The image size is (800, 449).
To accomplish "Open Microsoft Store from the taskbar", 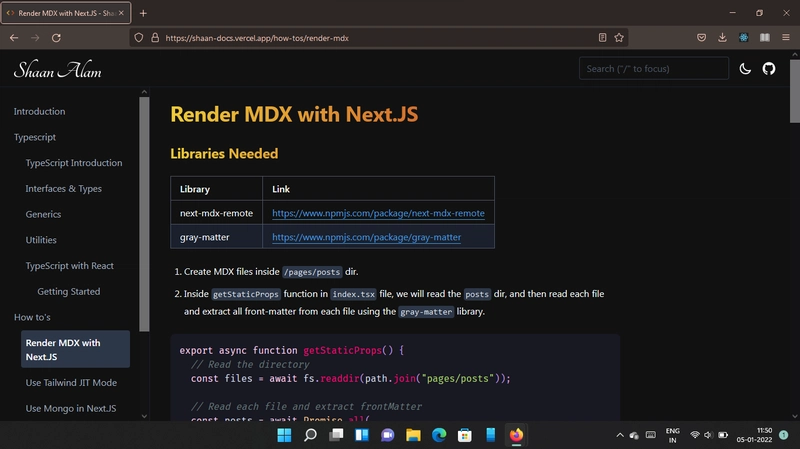I will pos(465,435).
